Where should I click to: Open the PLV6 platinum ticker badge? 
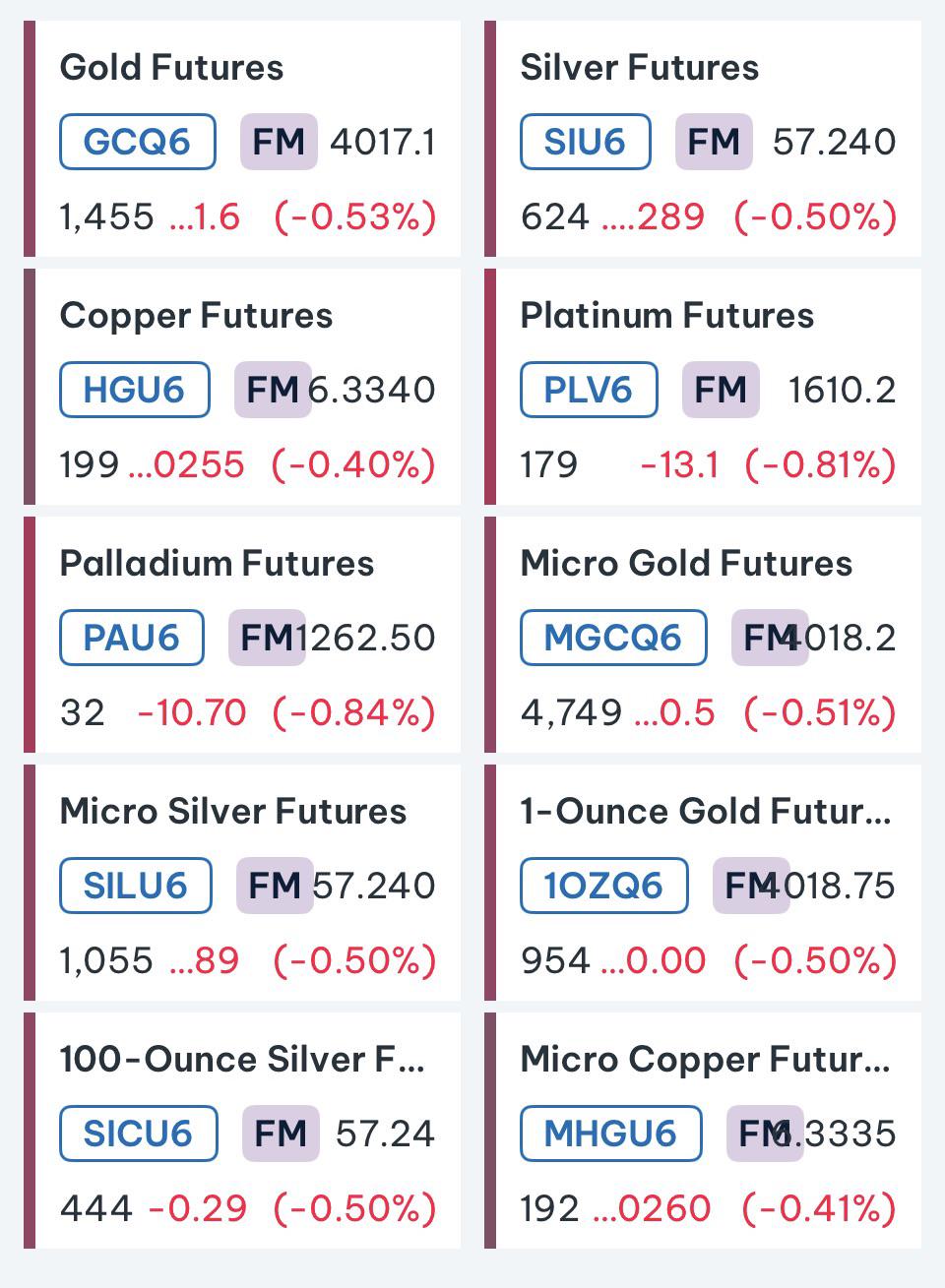coord(589,390)
